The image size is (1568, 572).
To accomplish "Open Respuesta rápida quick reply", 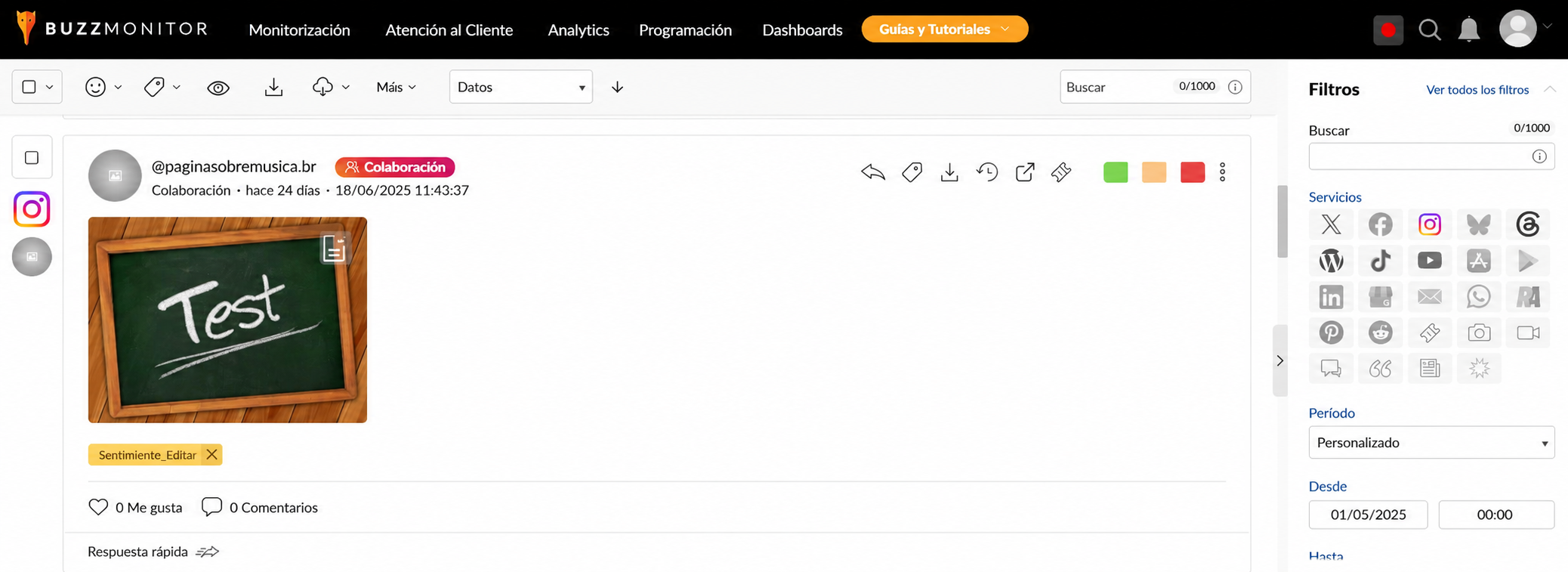I will pyautogui.click(x=153, y=552).
